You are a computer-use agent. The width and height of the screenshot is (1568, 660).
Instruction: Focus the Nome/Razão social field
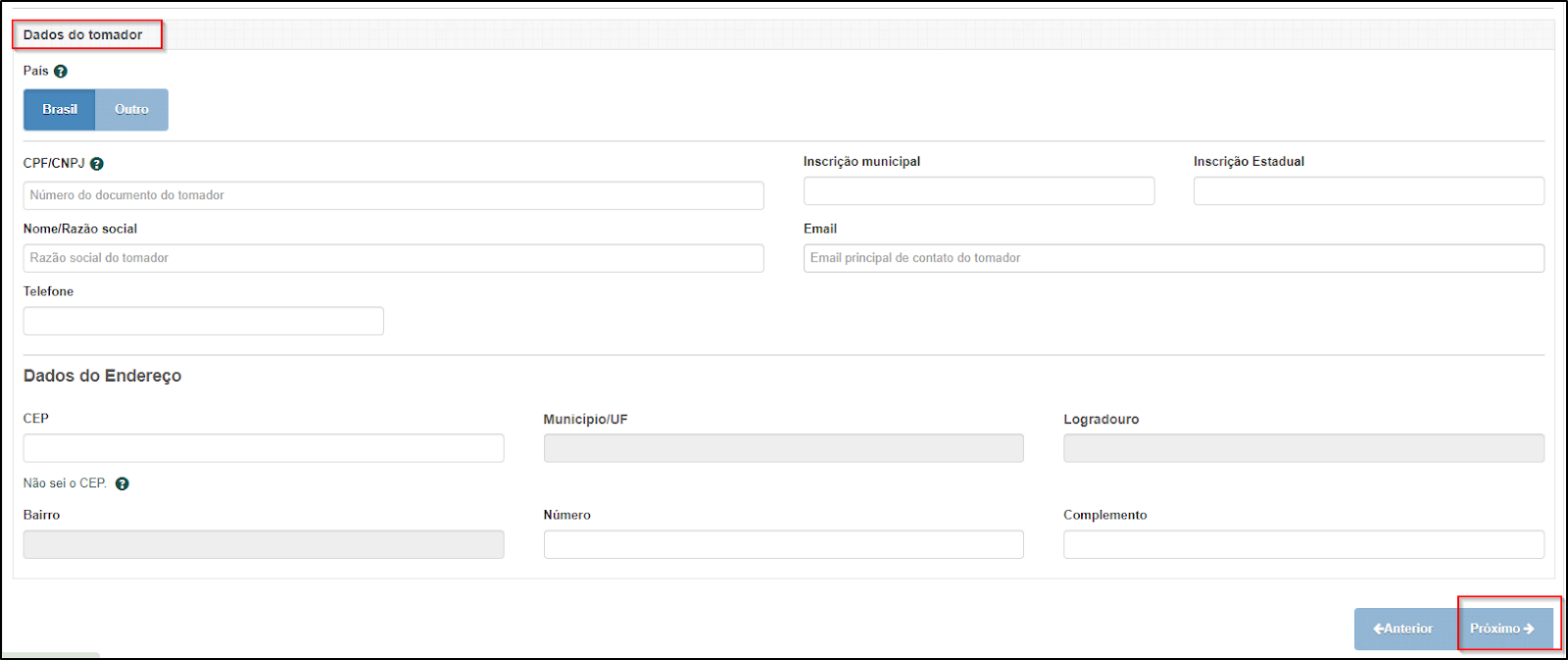click(393, 258)
